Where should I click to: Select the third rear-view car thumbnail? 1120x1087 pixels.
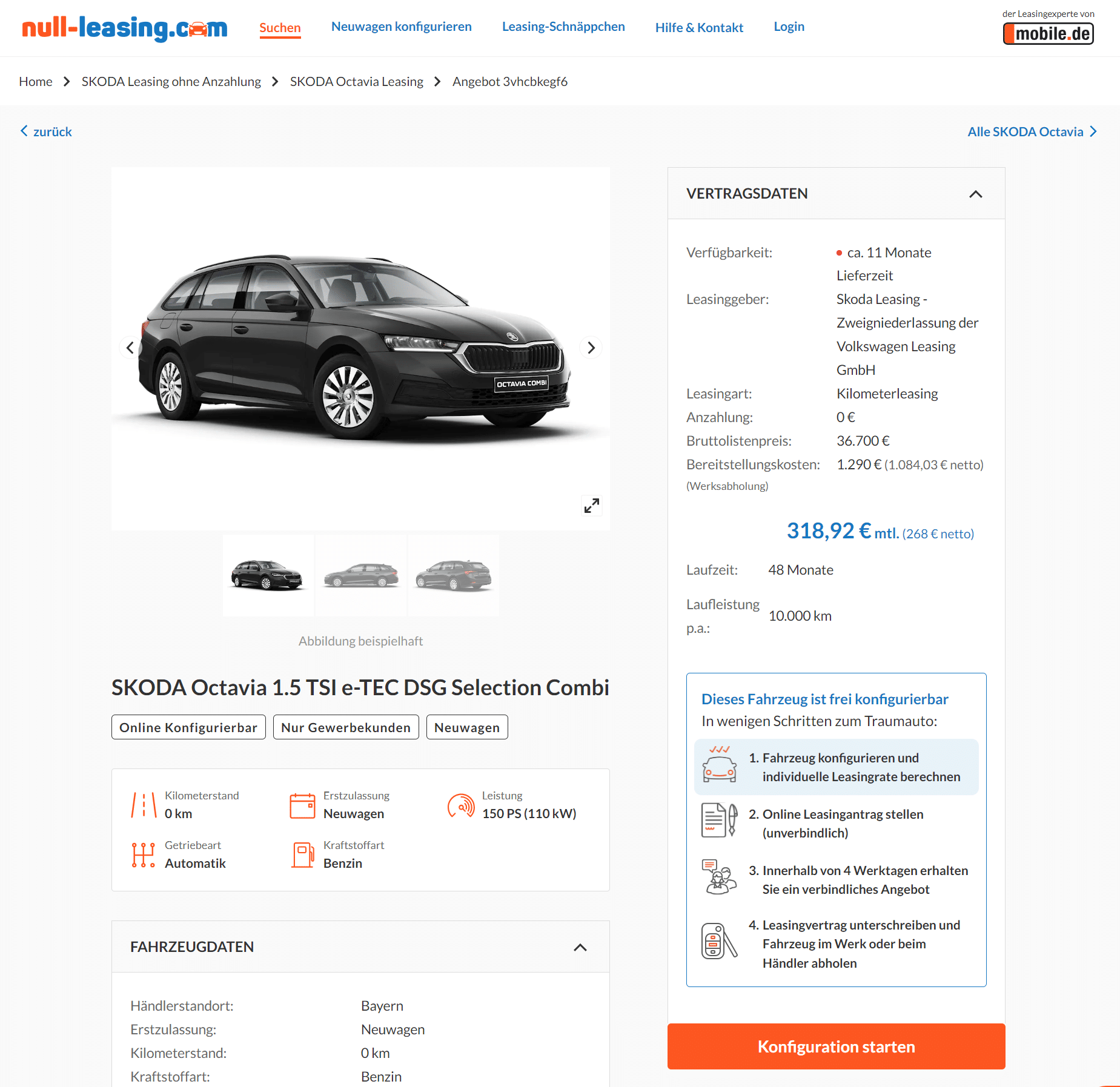454,575
